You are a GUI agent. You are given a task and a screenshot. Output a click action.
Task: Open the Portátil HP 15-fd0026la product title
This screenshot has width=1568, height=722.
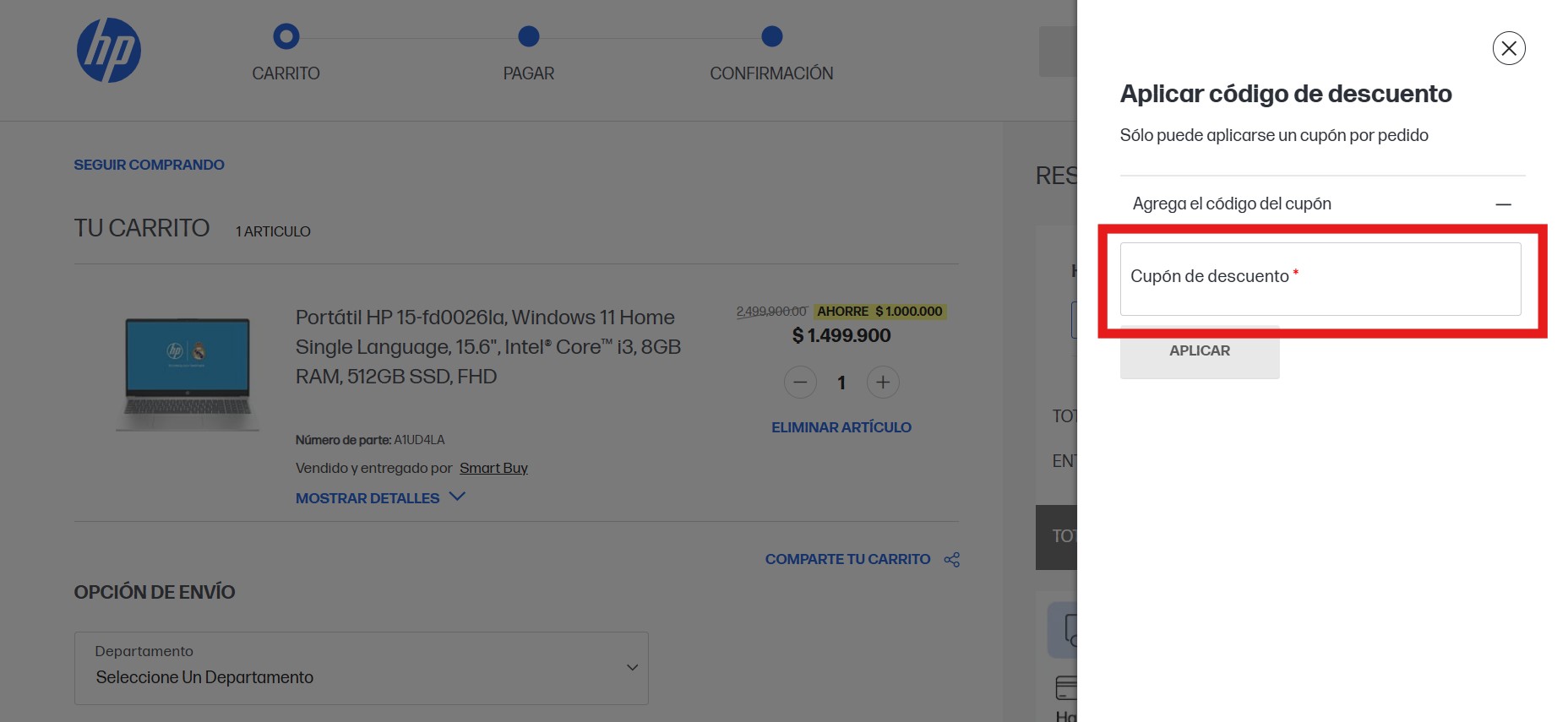(487, 347)
